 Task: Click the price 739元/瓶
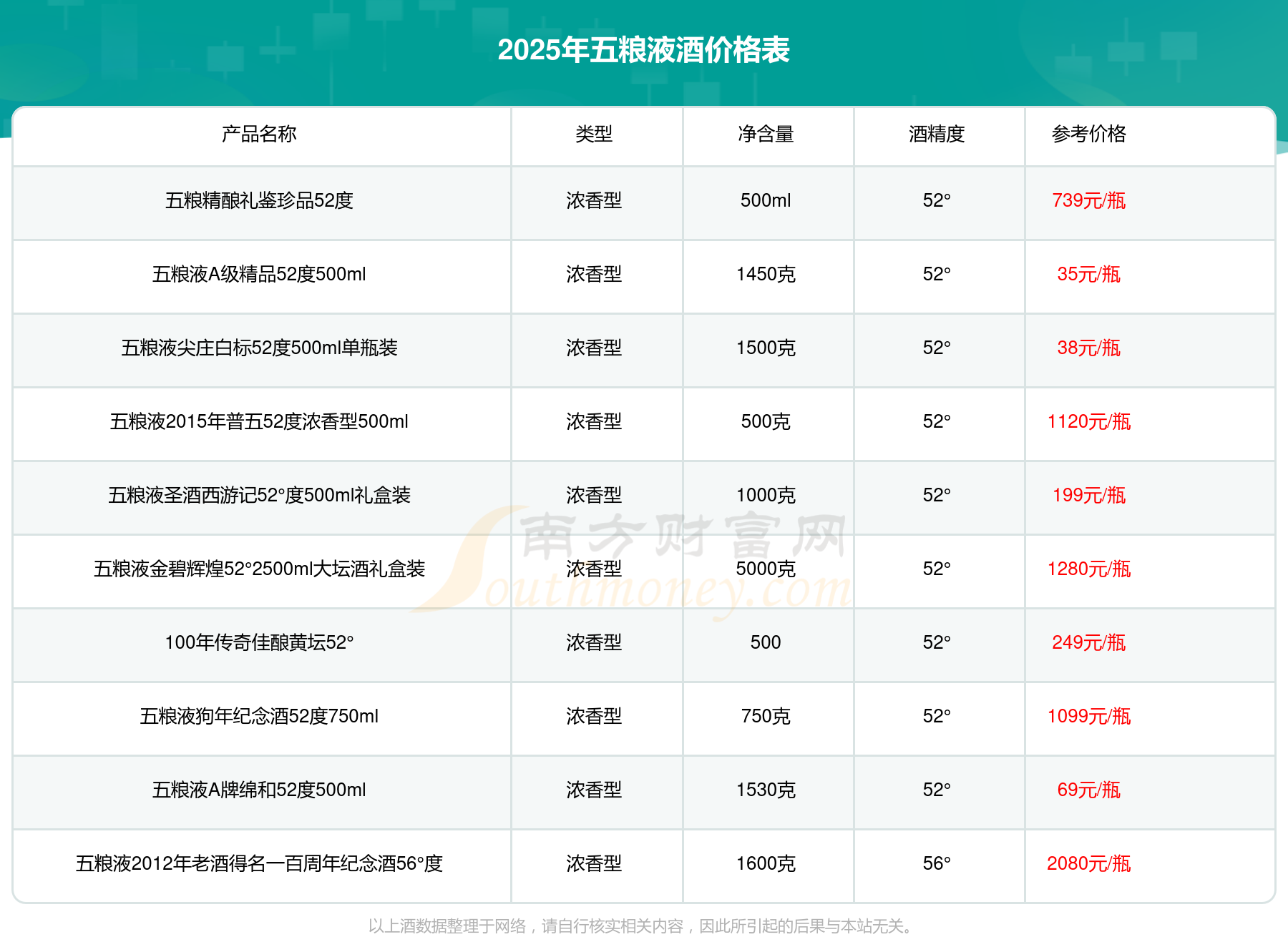[1089, 200]
